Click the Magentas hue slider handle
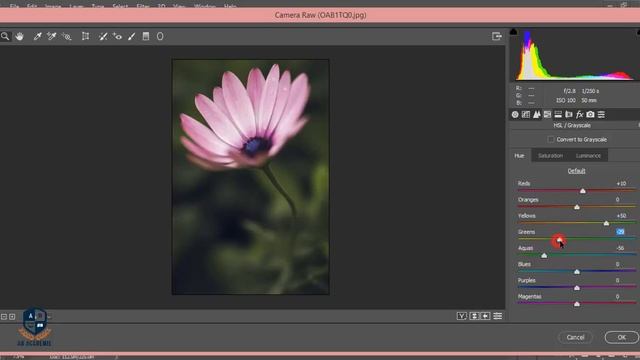640x360 pixels. tap(577, 304)
